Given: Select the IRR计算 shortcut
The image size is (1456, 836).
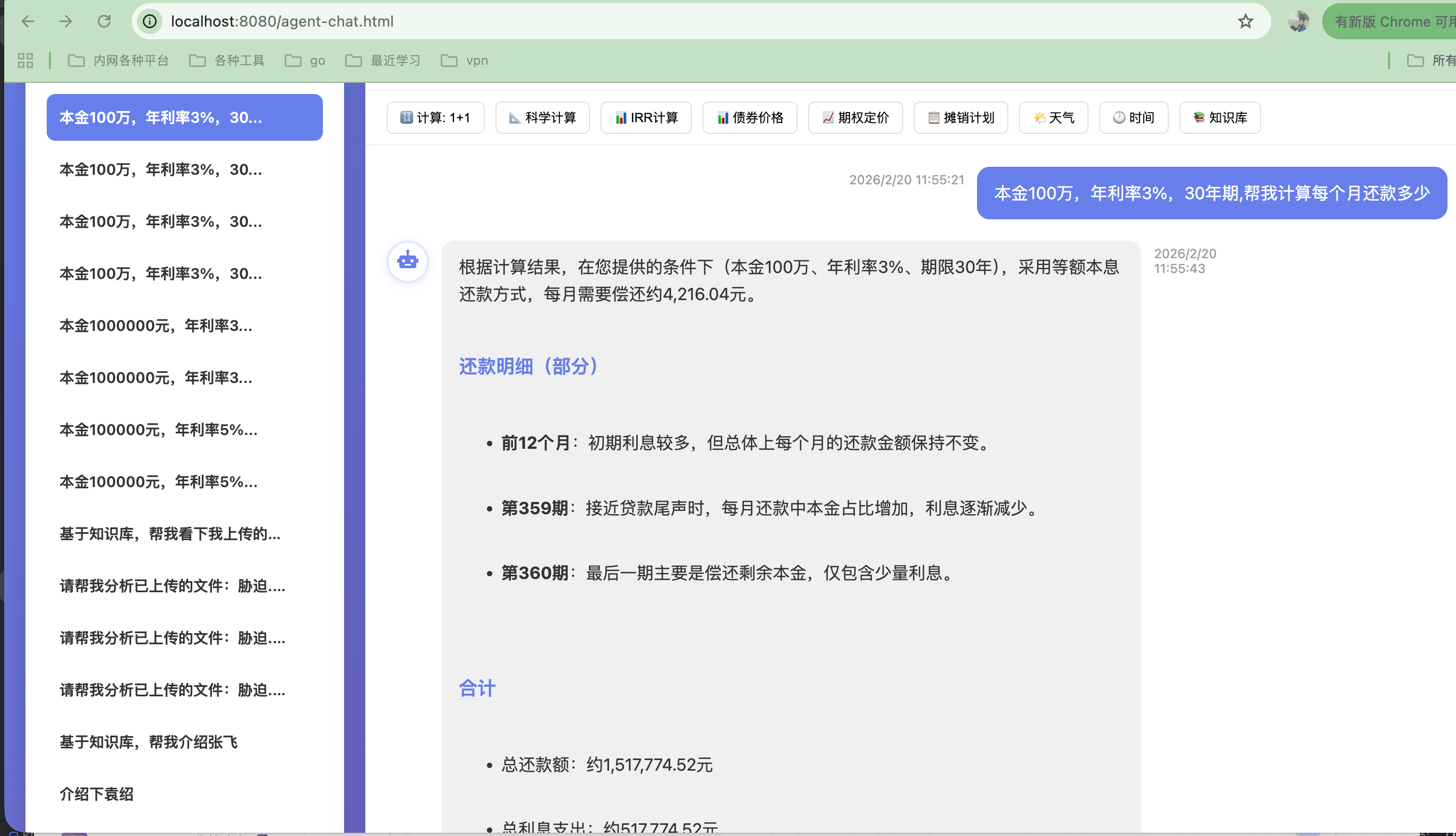Looking at the screenshot, I should click(x=646, y=118).
